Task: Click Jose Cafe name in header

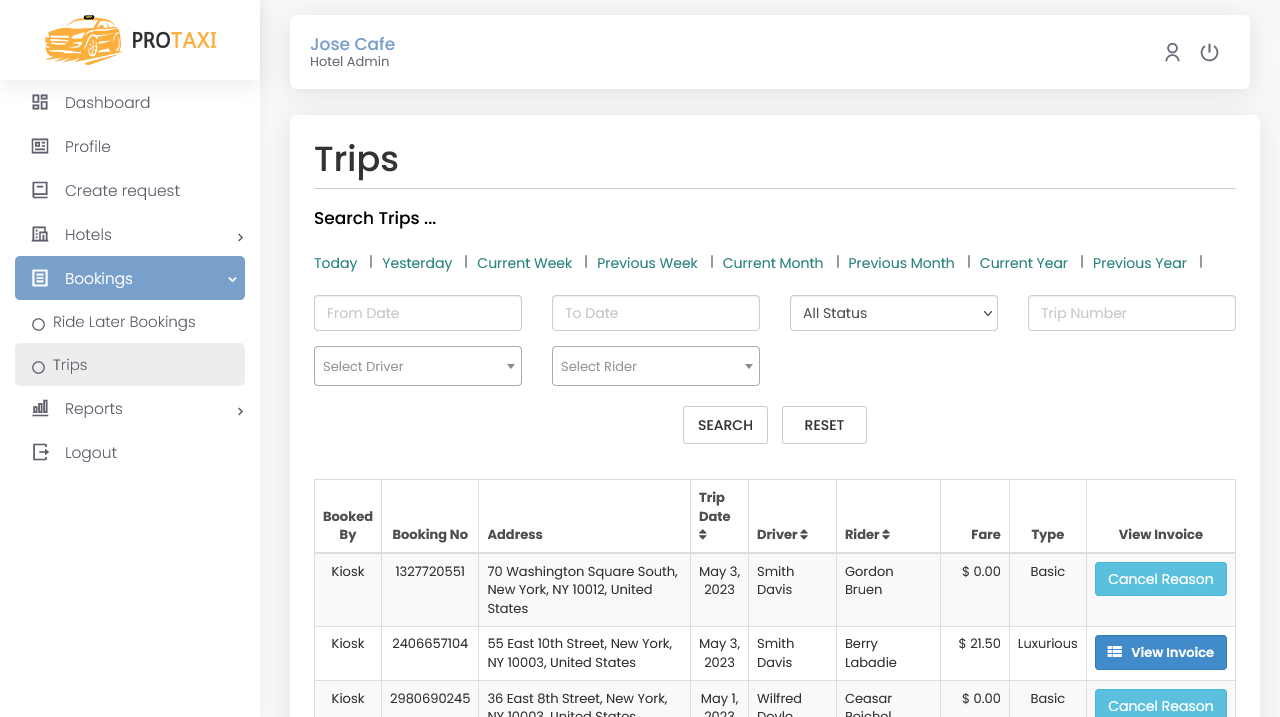Action: pos(352,44)
